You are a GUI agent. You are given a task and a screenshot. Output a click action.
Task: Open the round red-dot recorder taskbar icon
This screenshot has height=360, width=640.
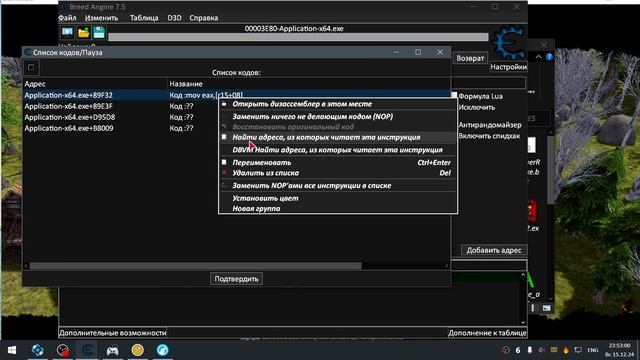(62, 350)
